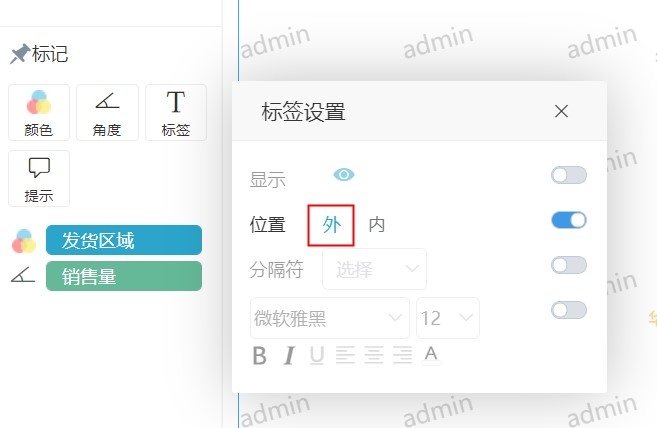
Task: Open the 分隔符 选择 dropdown
Action: (x=375, y=269)
